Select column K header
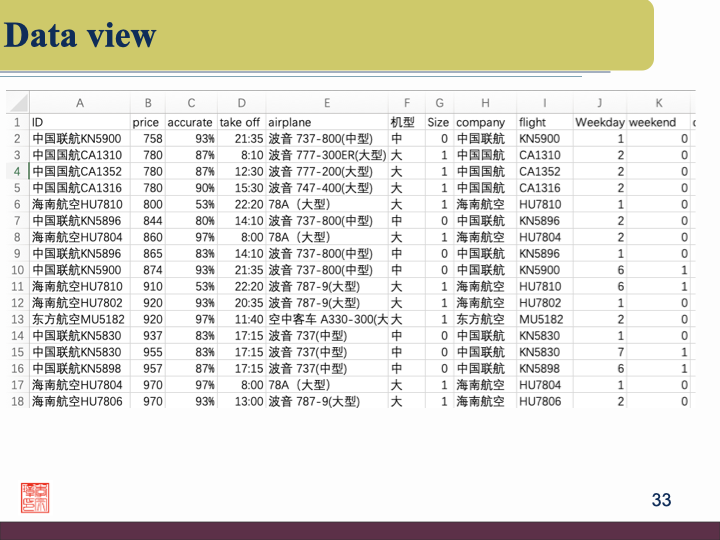This screenshot has height=540, width=720. pos(658,103)
